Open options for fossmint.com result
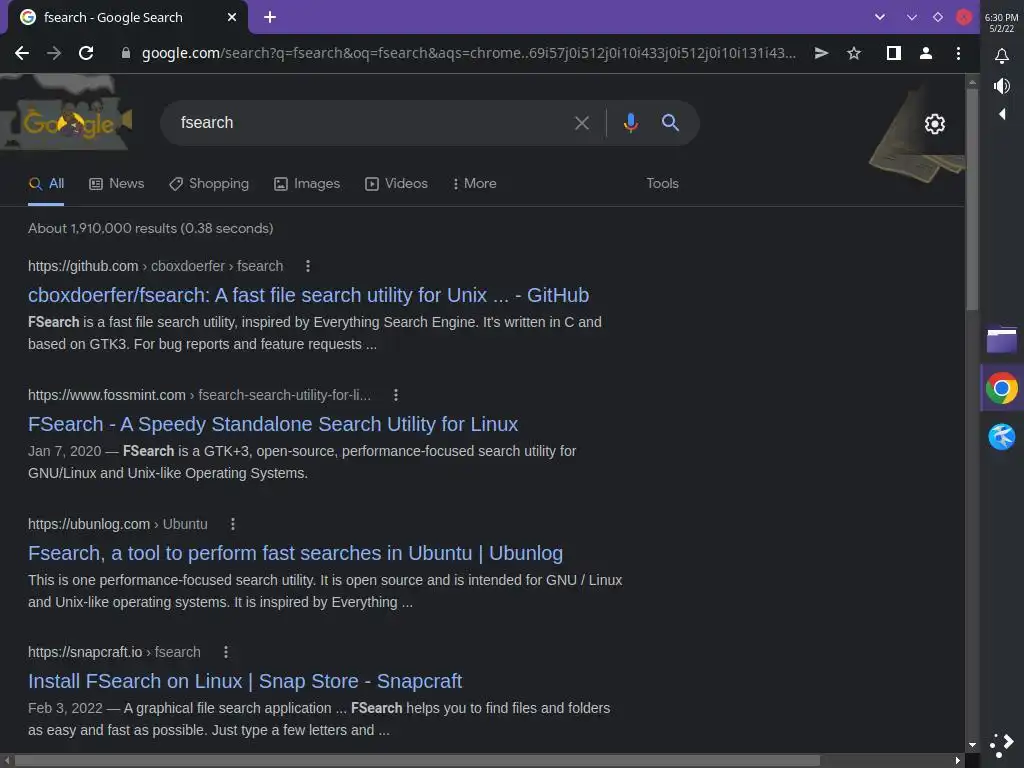This screenshot has width=1024, height=768. point(396,394)
